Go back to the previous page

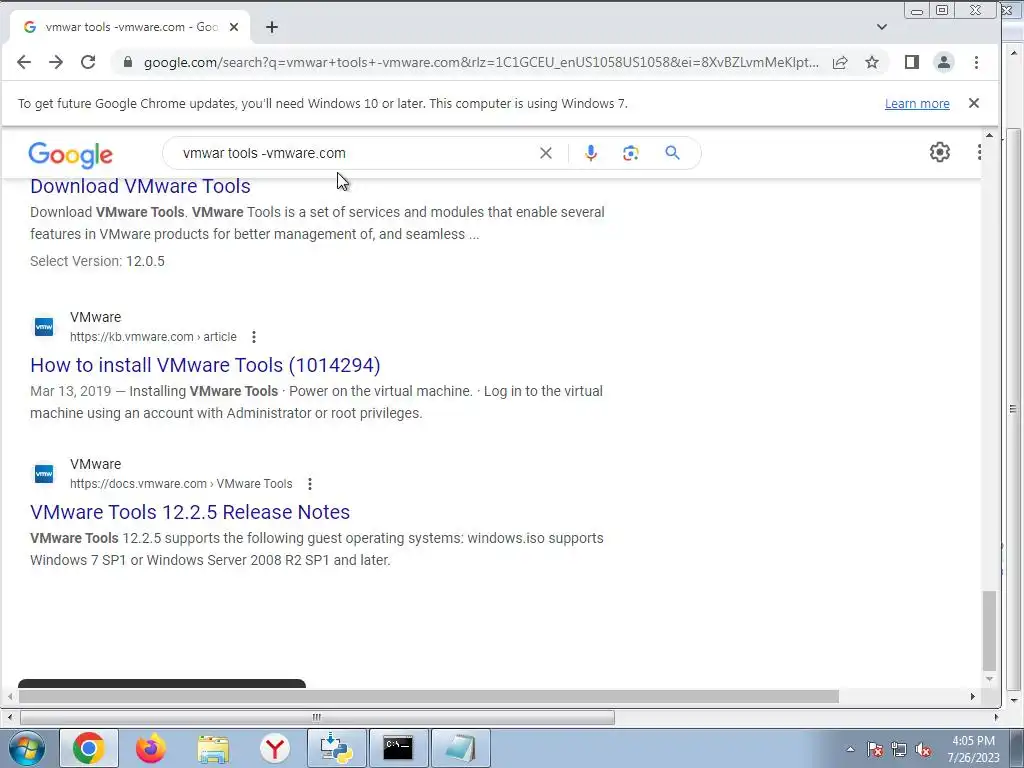point(24,62)
